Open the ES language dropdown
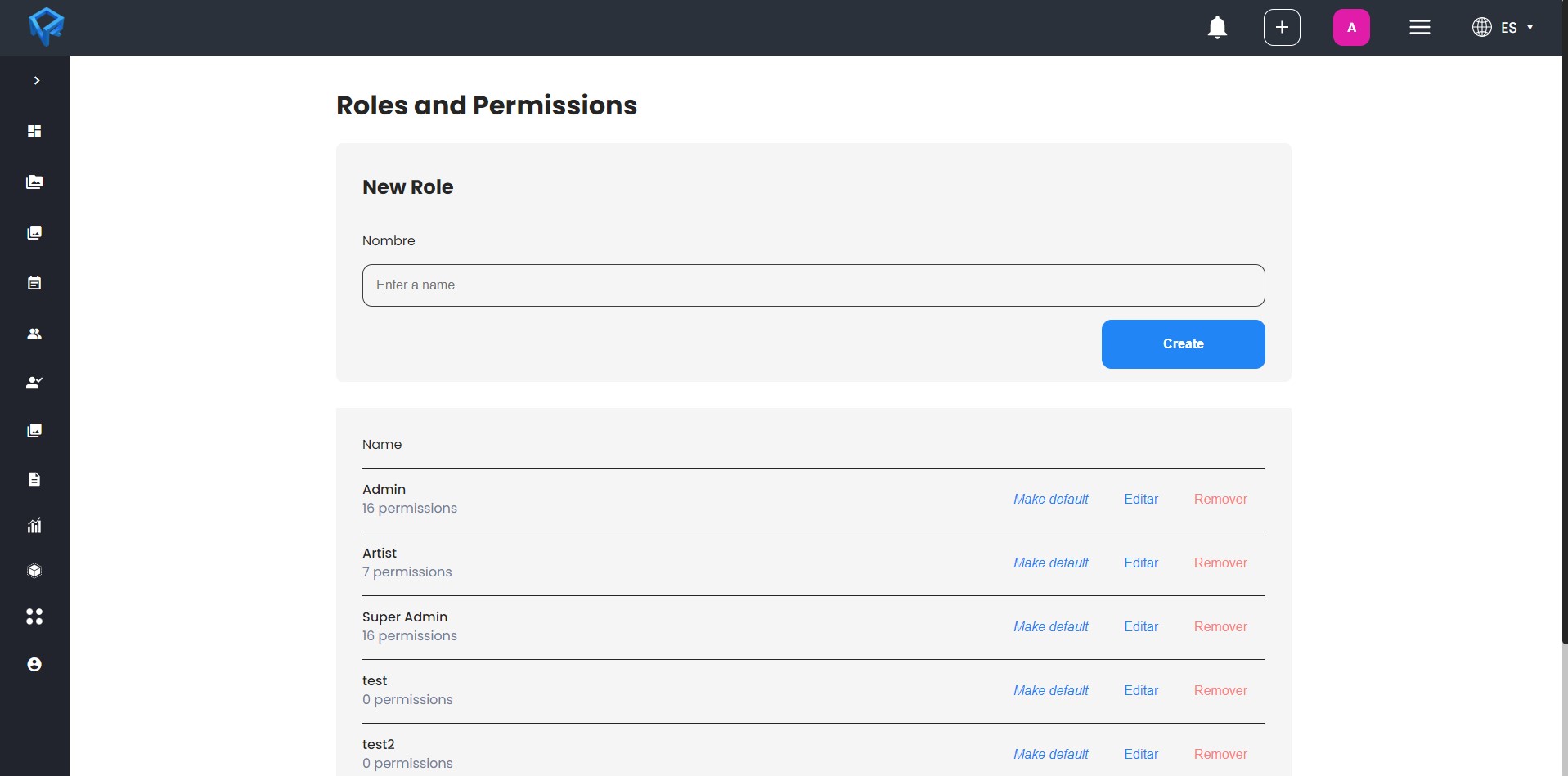Viewport: 1568px width, 776px height. click(x=1503, y=28)
